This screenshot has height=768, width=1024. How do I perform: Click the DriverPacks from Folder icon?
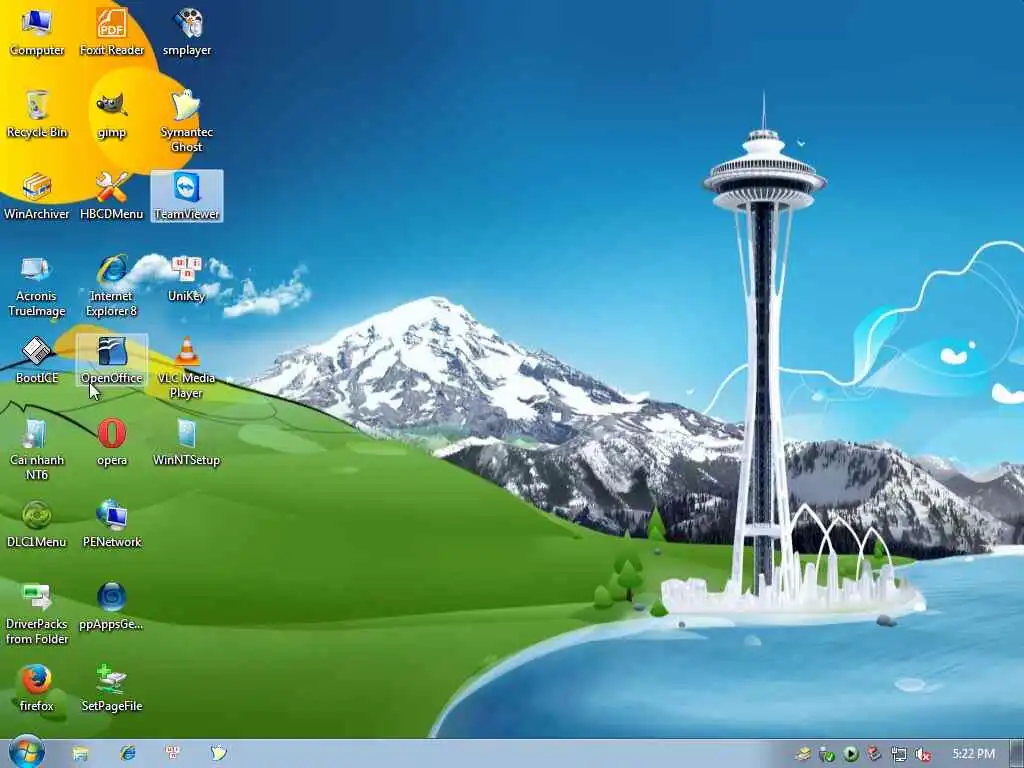37,614
